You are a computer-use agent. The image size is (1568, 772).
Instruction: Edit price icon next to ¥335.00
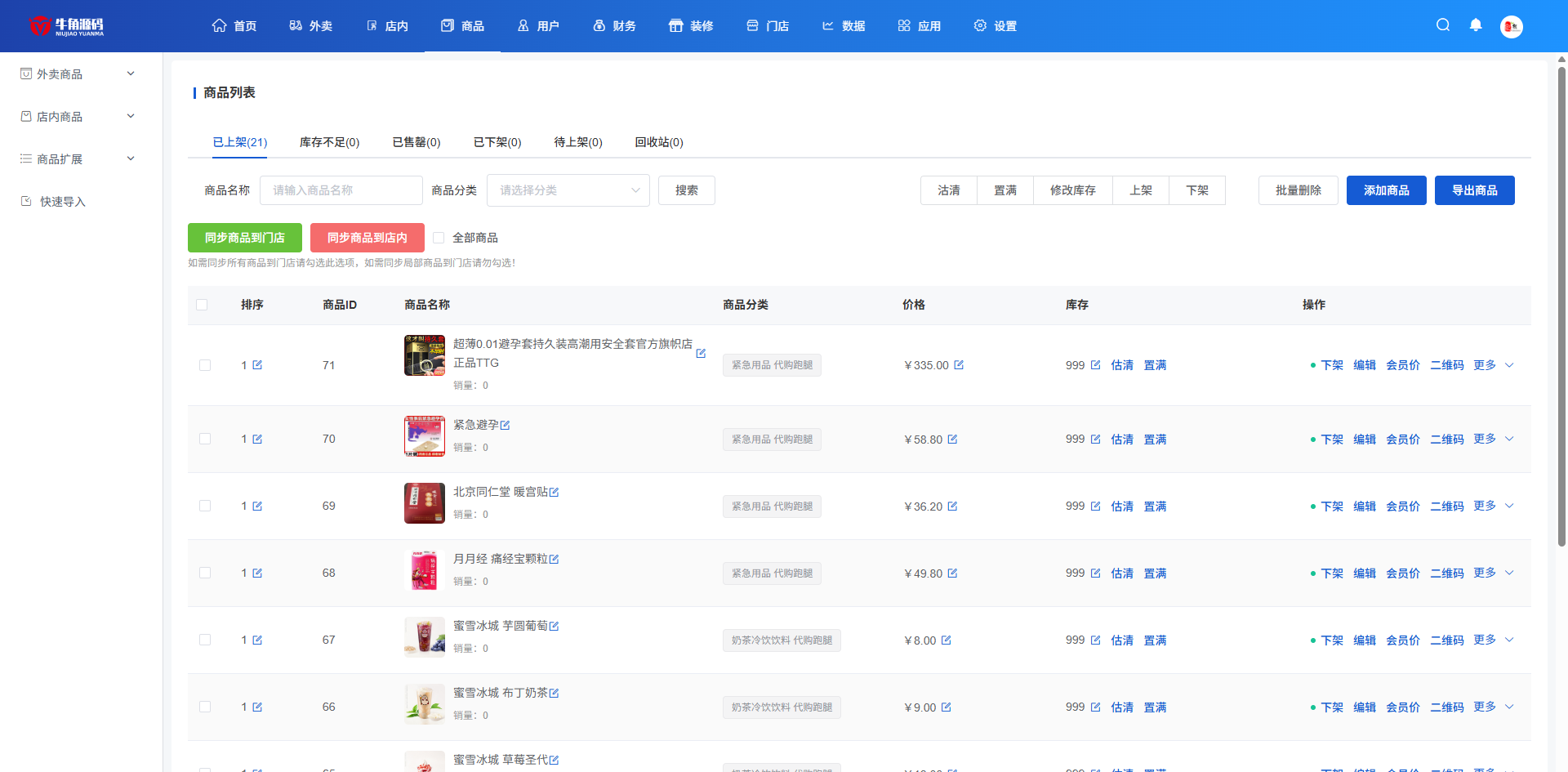point(959,365)
